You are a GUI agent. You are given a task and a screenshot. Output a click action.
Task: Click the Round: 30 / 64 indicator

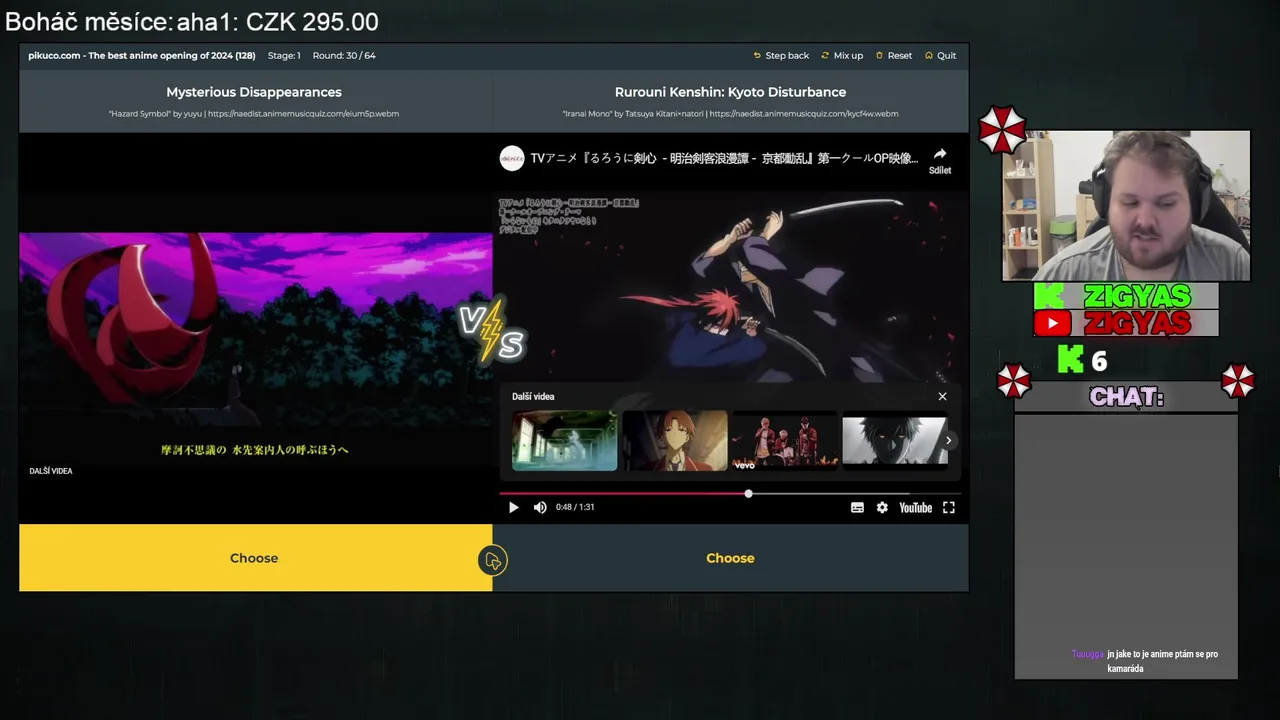[x=344, y=55]
